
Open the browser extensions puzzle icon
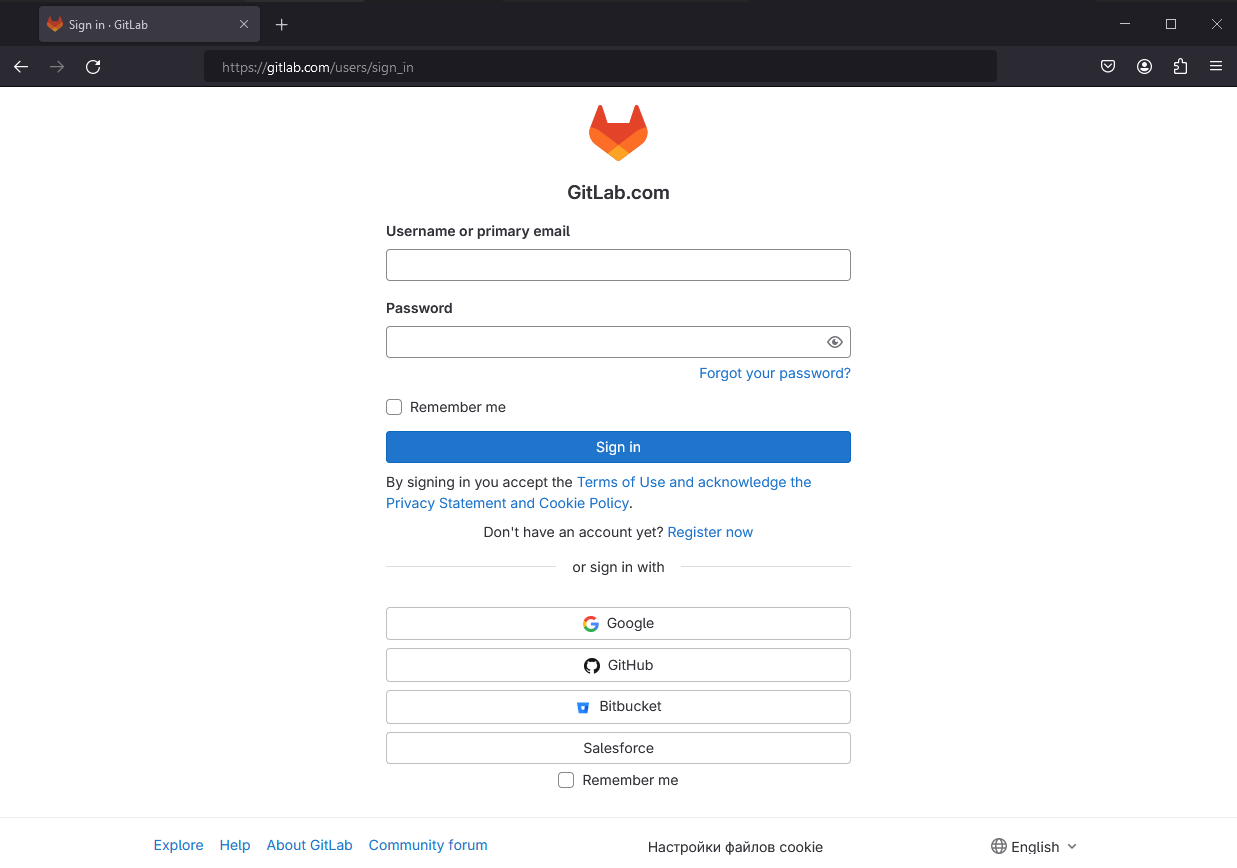tap(1180, 67)
